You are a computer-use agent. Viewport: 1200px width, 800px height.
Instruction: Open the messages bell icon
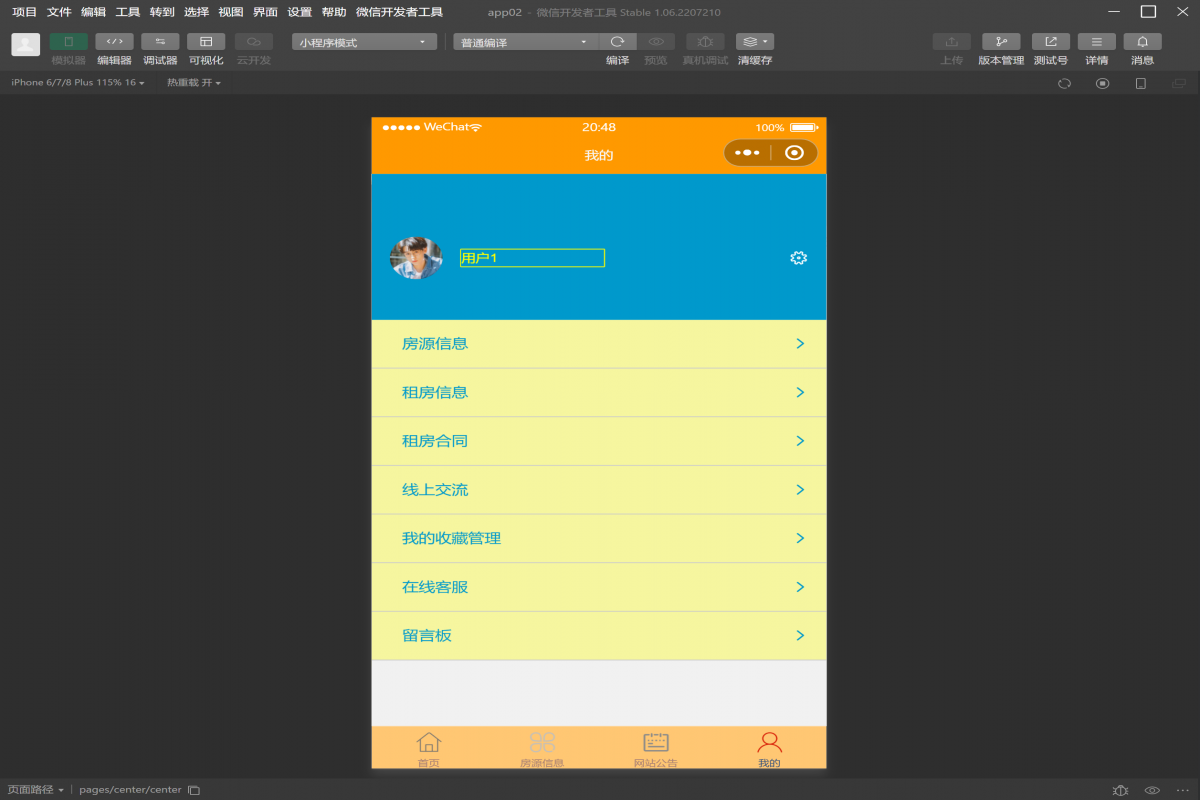pyautogui.click(x=1143, y=42)
